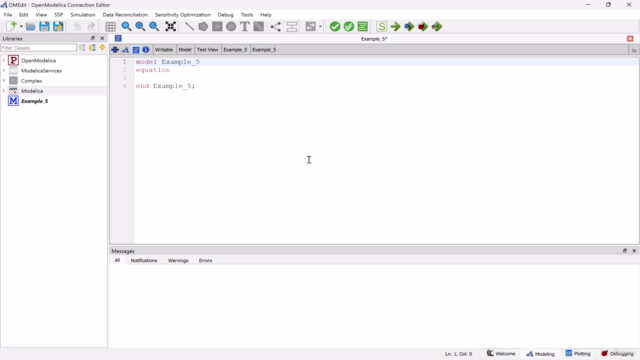Click the Simulate with Animation icon
The image size is (640, 360).
pyautogui.click(x=437, y=27)
